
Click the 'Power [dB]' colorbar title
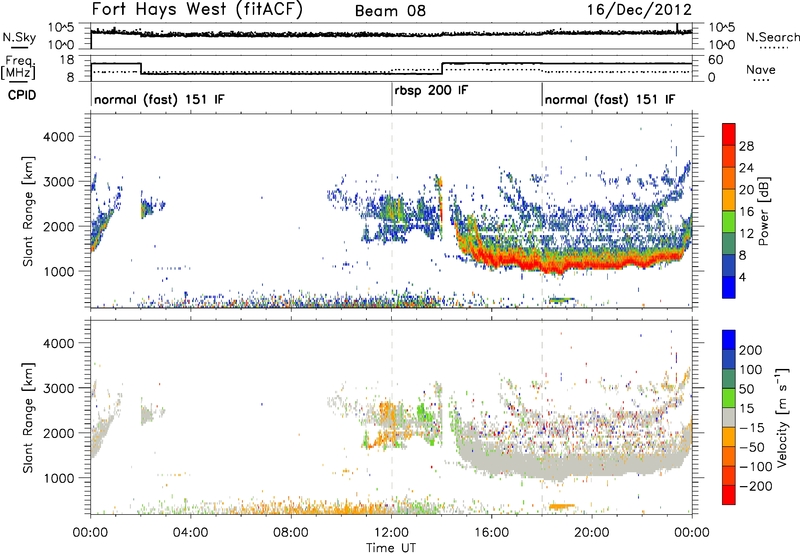tap(763, 211)
